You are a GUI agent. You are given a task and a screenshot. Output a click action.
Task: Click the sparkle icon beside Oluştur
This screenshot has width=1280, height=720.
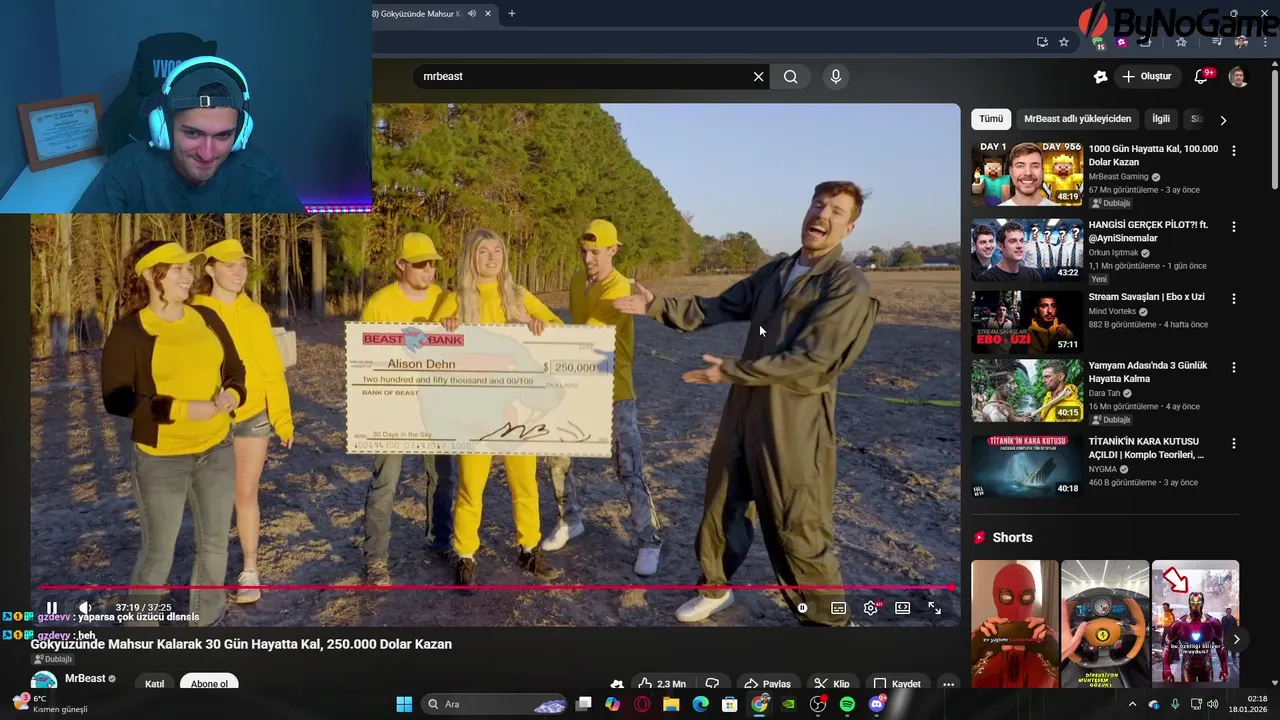click(1101, 76)
